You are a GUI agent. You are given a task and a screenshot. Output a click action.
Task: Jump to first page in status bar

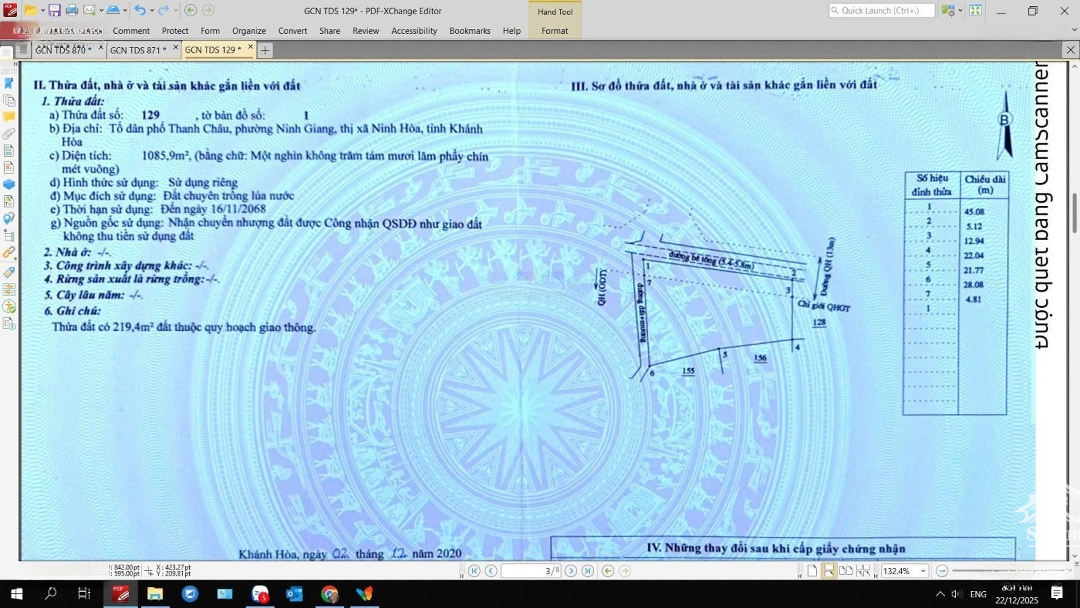coord(474,571)
